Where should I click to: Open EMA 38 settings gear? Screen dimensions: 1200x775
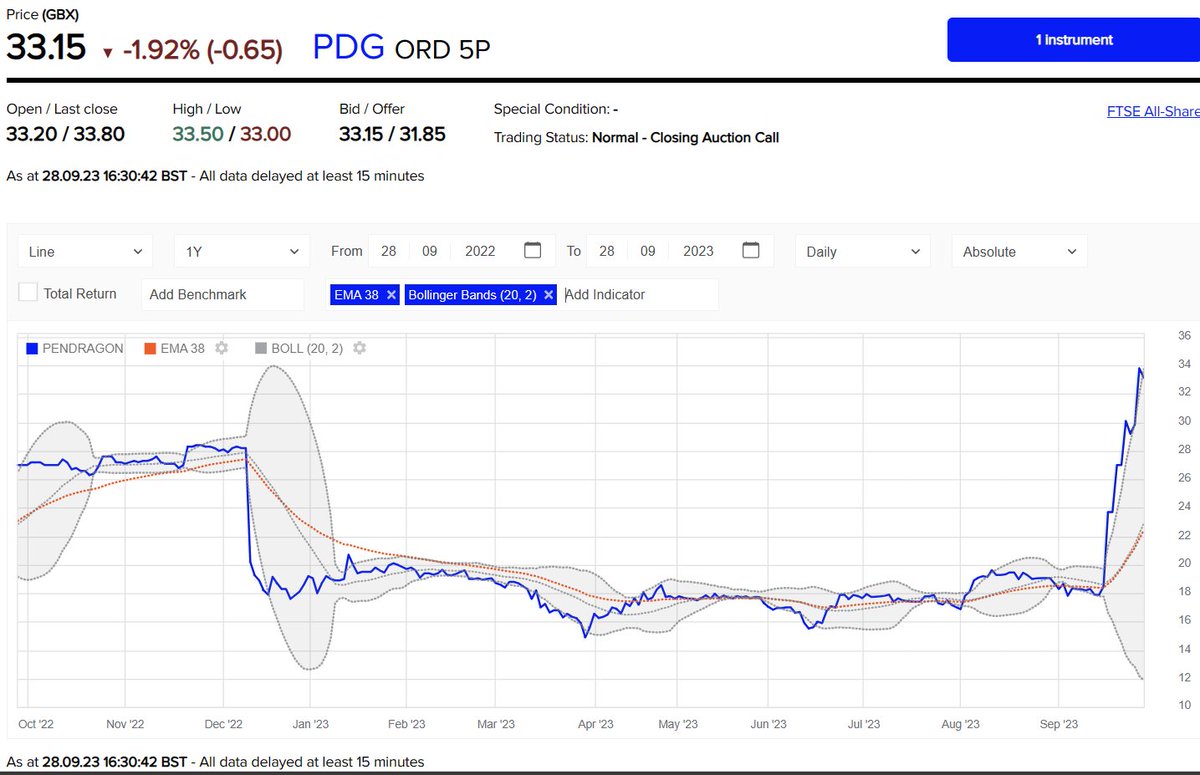(x=222, y=348)
